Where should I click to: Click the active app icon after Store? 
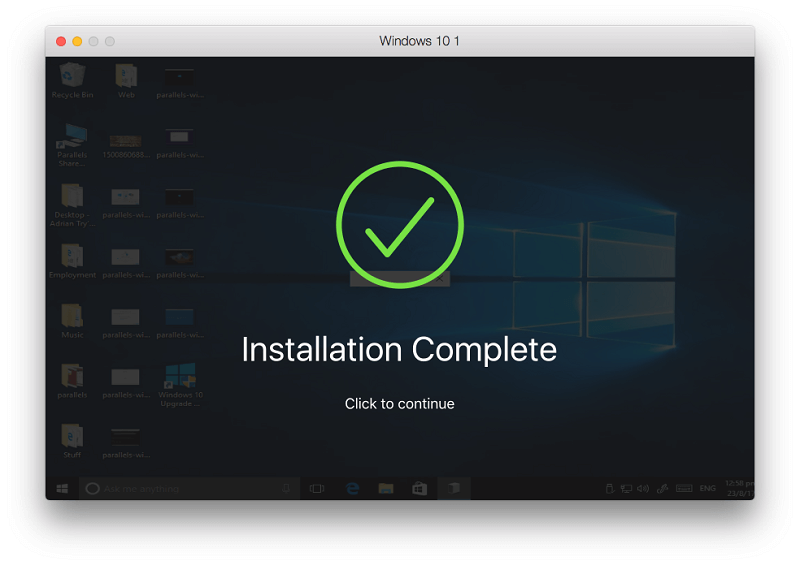(454, 488)
